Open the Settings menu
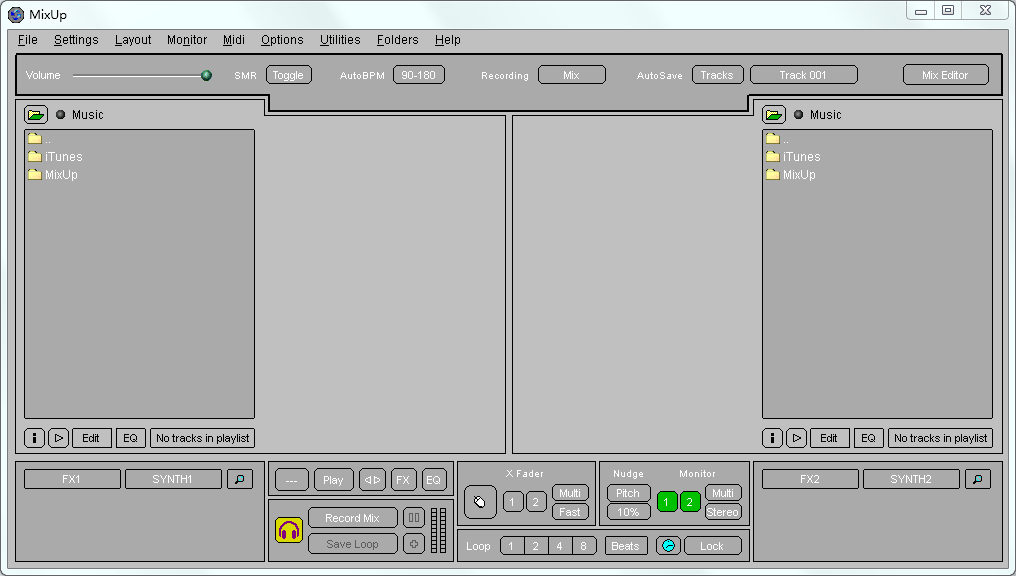Screen dimensions: 1016x576 [76, 40]
